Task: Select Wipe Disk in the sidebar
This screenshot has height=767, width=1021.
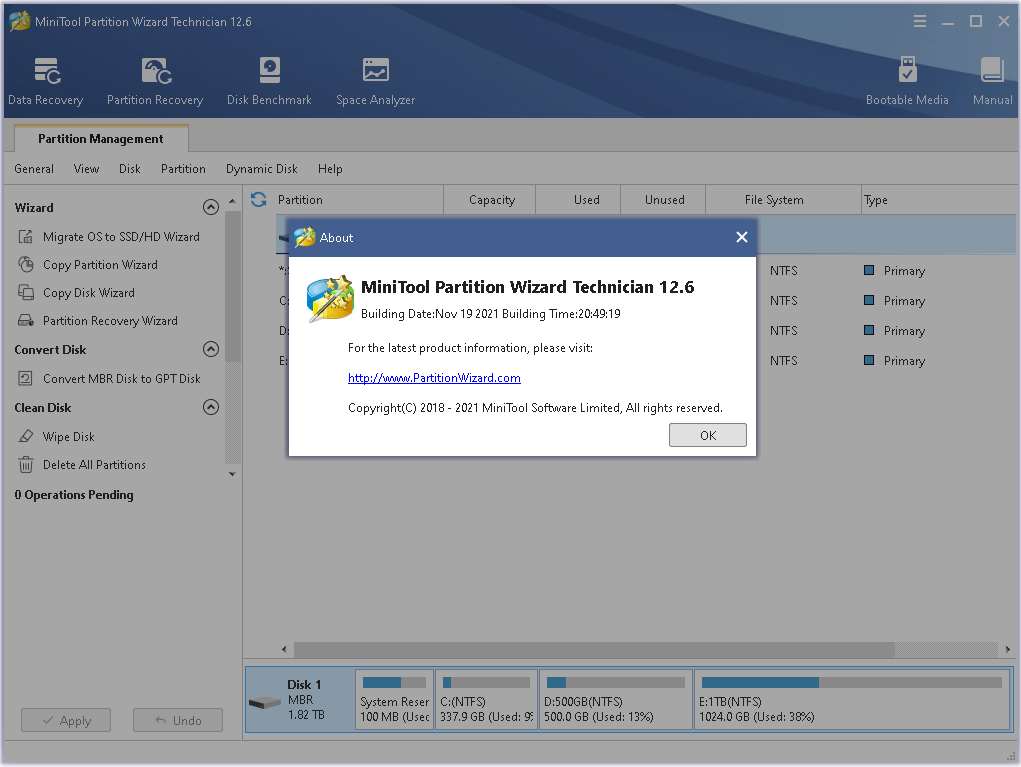Action: point(68,437)
